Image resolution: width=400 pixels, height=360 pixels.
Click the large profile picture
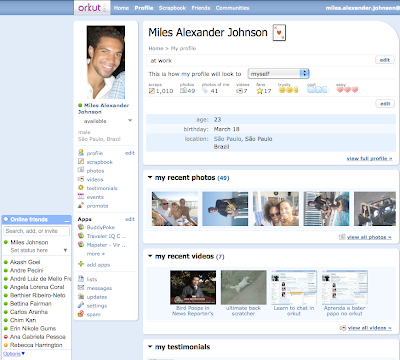[x=106, y=62]
